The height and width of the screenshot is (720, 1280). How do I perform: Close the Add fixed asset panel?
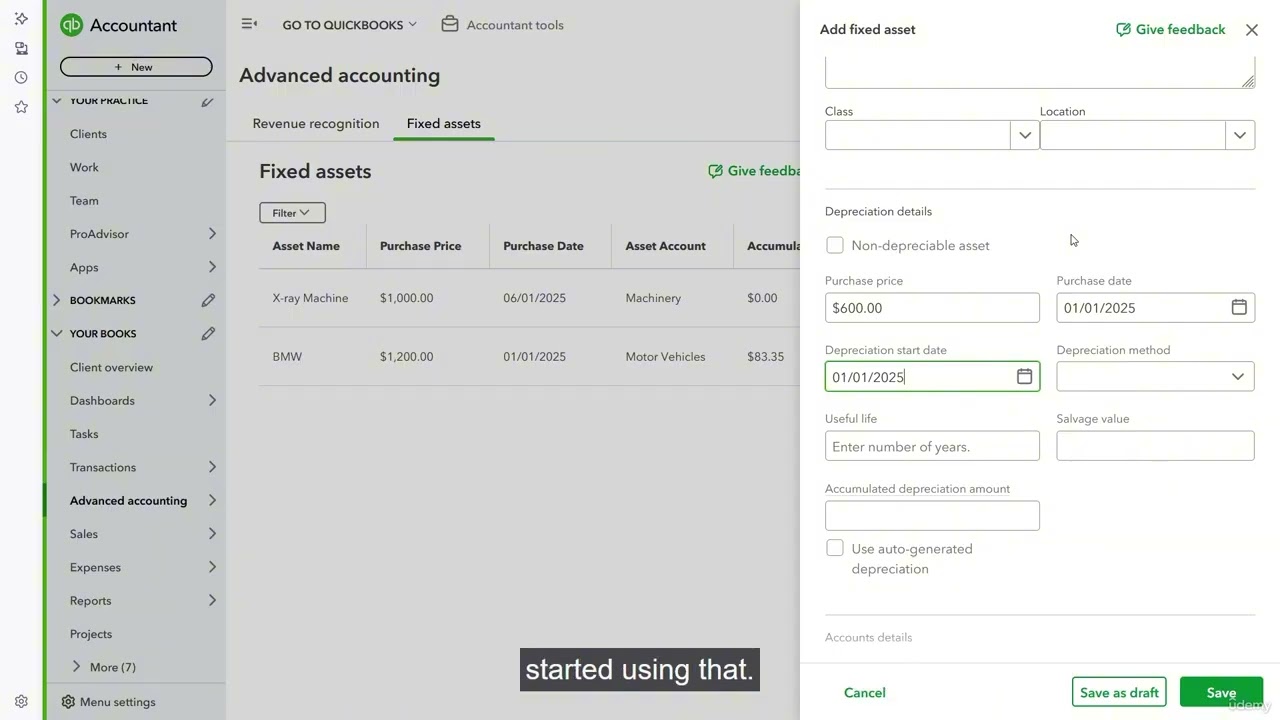coord(1252,30)
